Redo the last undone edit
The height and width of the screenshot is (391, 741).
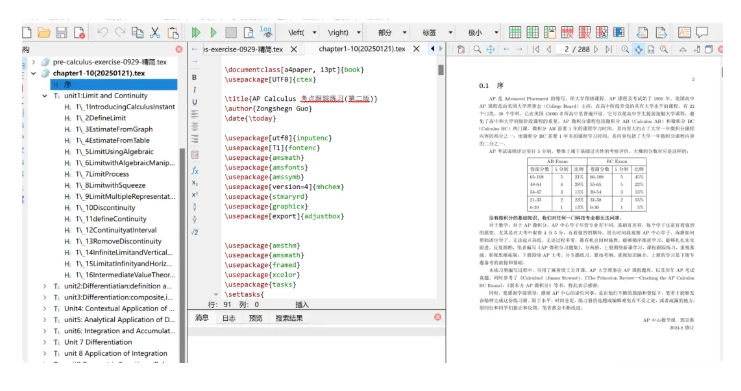click(120, 32)
